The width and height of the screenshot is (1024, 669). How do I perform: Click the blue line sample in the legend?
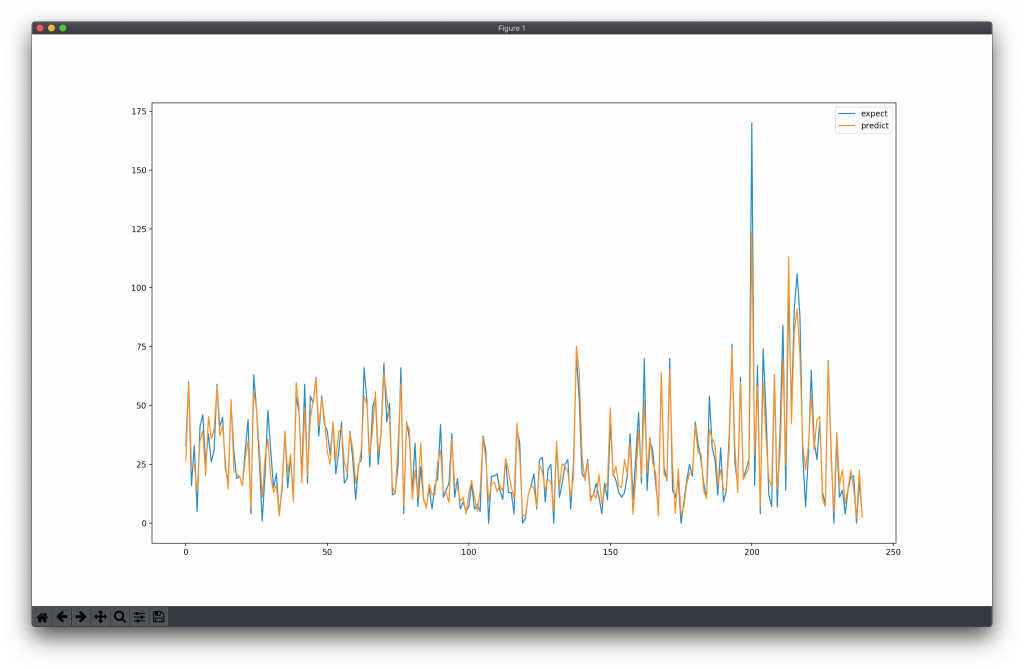coord(846,114)
